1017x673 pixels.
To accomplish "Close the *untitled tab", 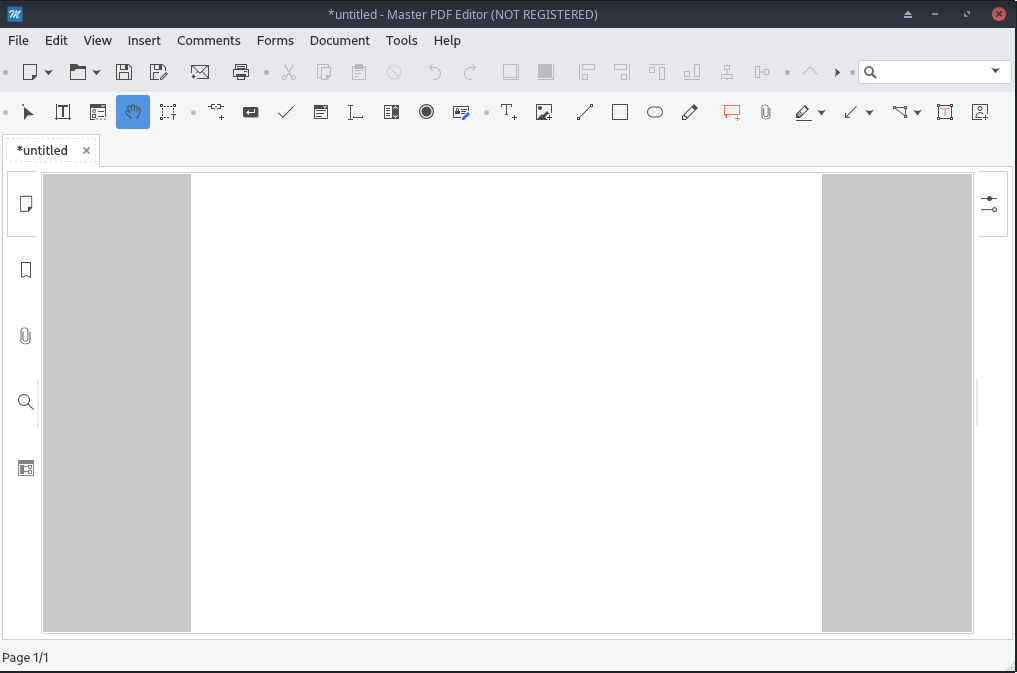I will coord(87,151).
